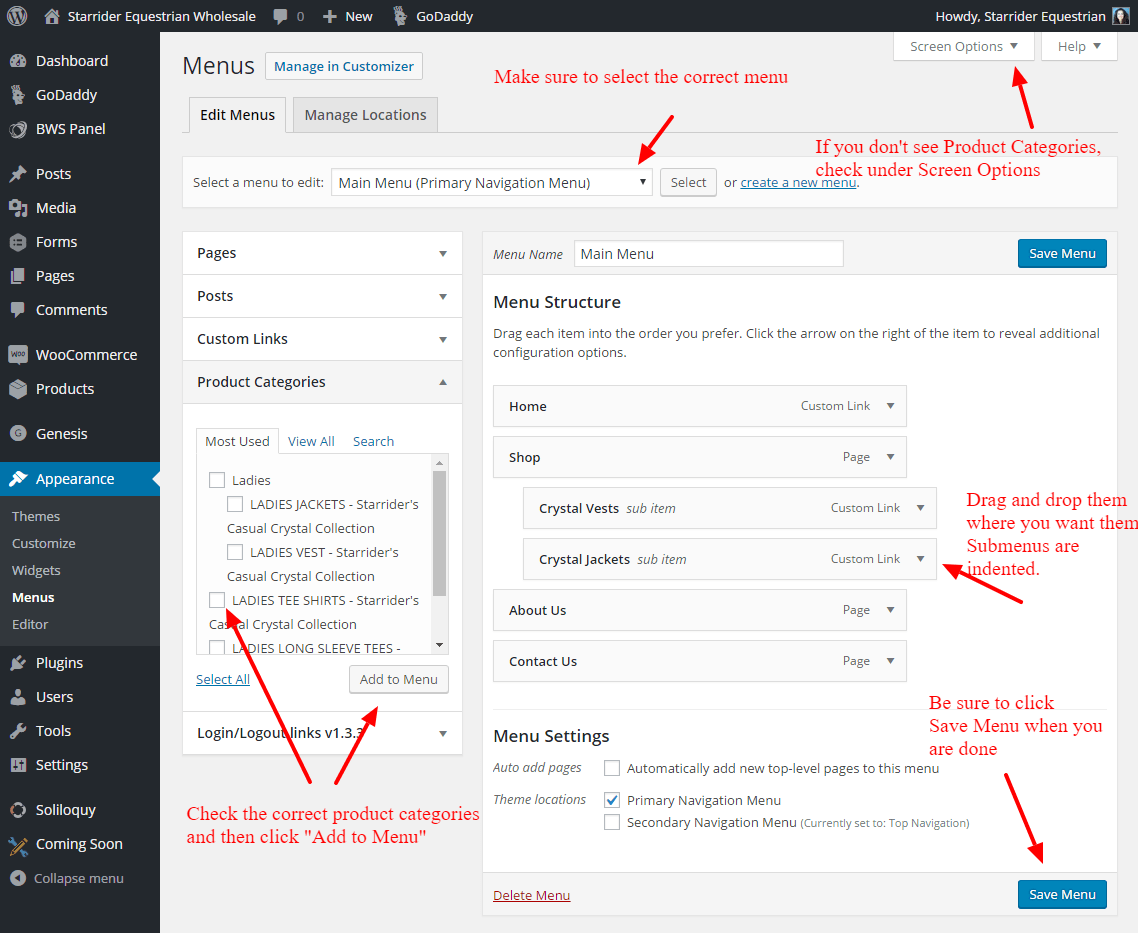Click the Add to Menu button
The width and height of the screenshot is (1138, 933).
pos(398,679)
